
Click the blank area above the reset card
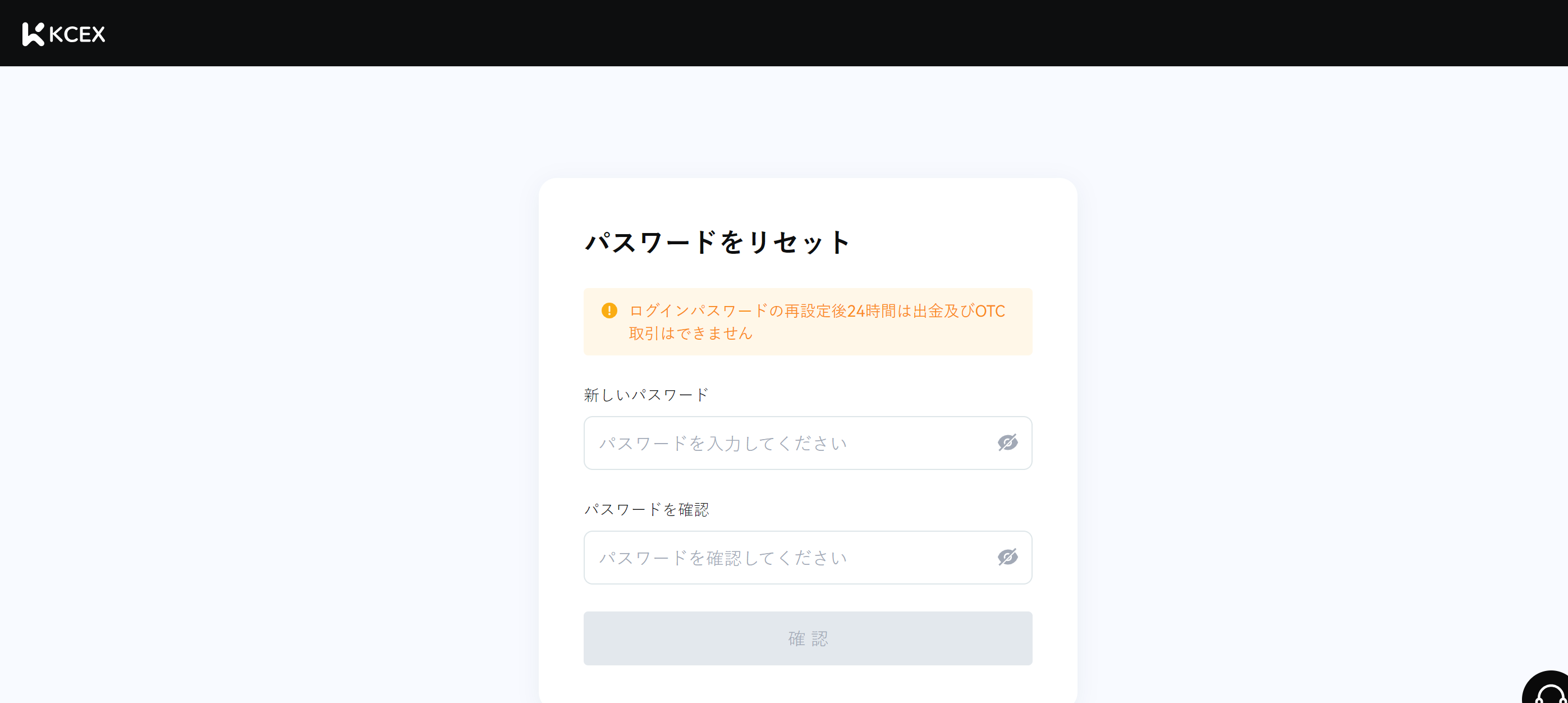[x=807, y=122]
